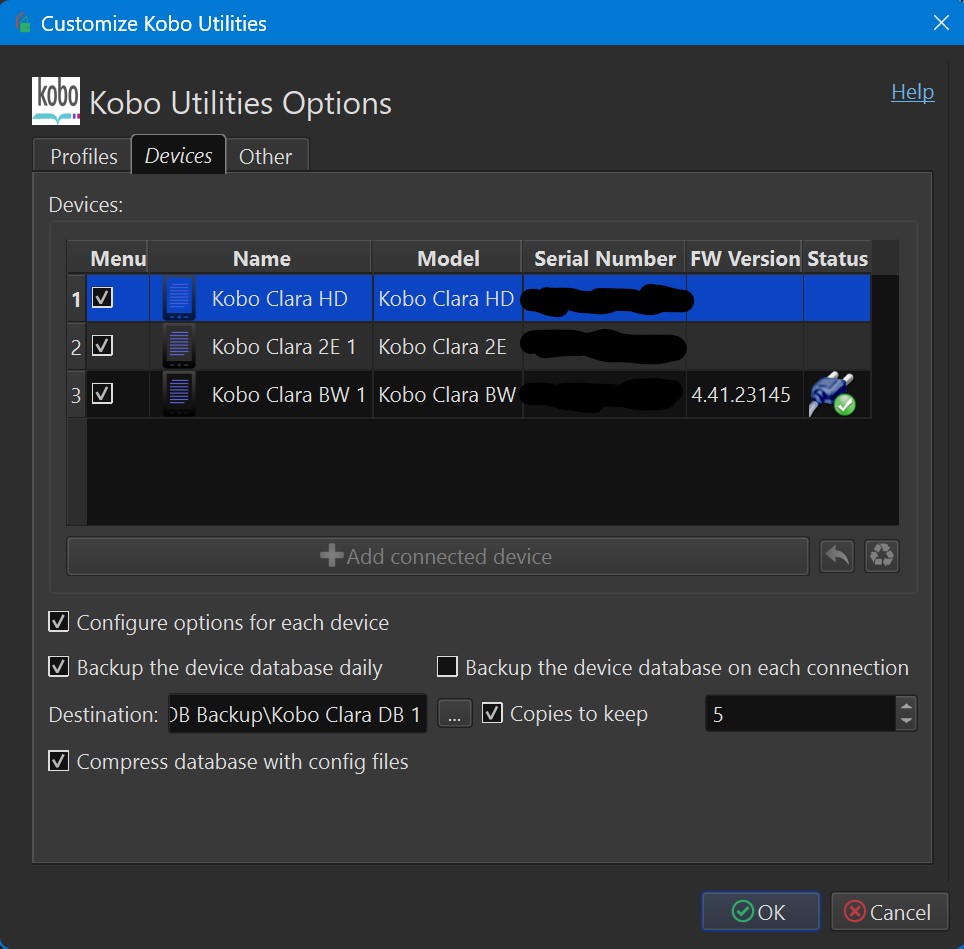This screenshot has height=949, width=964.
Task: Click the Kobo Clara 2E 1 device icon
Action: point(179,346)
